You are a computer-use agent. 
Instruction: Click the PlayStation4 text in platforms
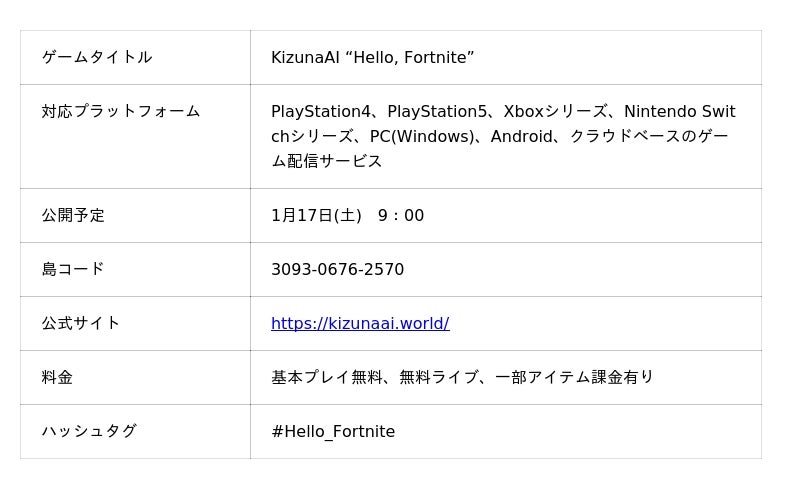point(320,111)
